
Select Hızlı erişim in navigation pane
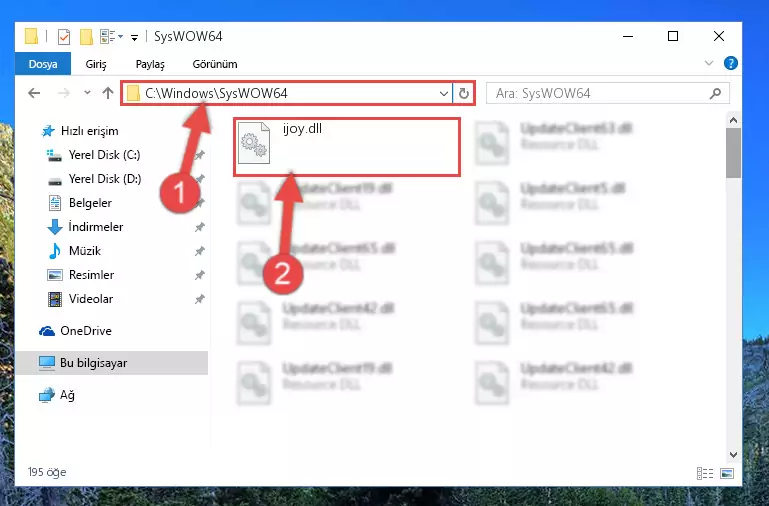89,131
